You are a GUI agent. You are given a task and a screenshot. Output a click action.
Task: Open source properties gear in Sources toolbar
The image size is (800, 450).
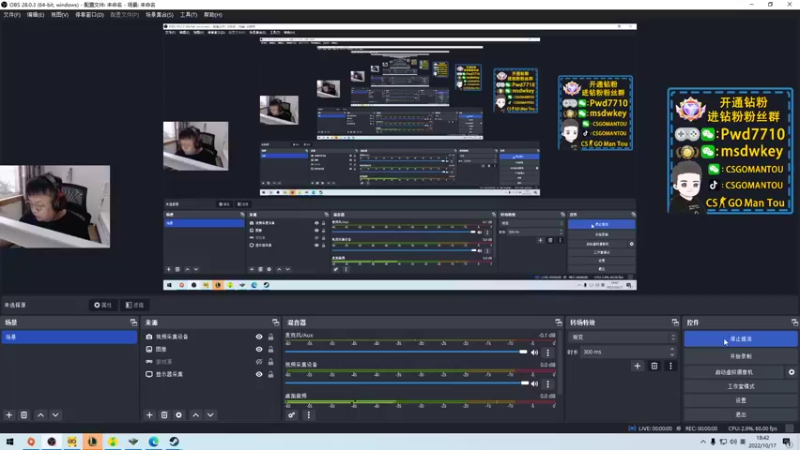[x=179, y=415]
